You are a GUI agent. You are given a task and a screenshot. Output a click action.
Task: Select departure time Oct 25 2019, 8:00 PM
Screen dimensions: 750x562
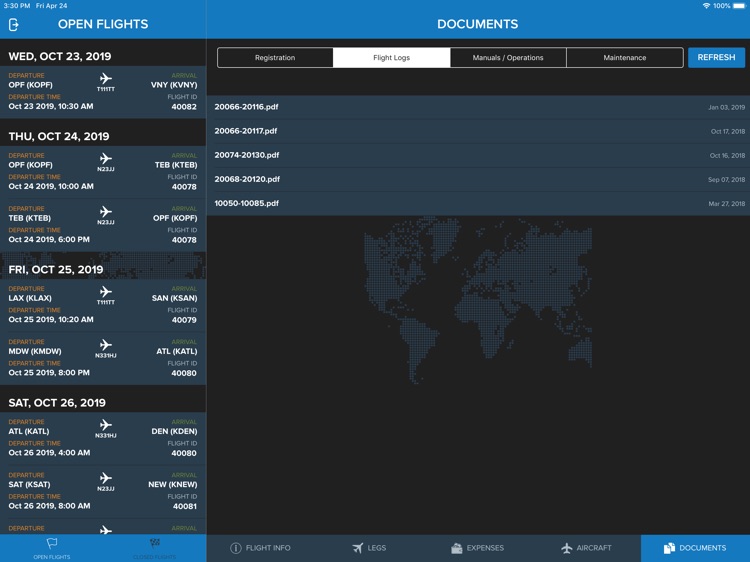pos(49,372)
